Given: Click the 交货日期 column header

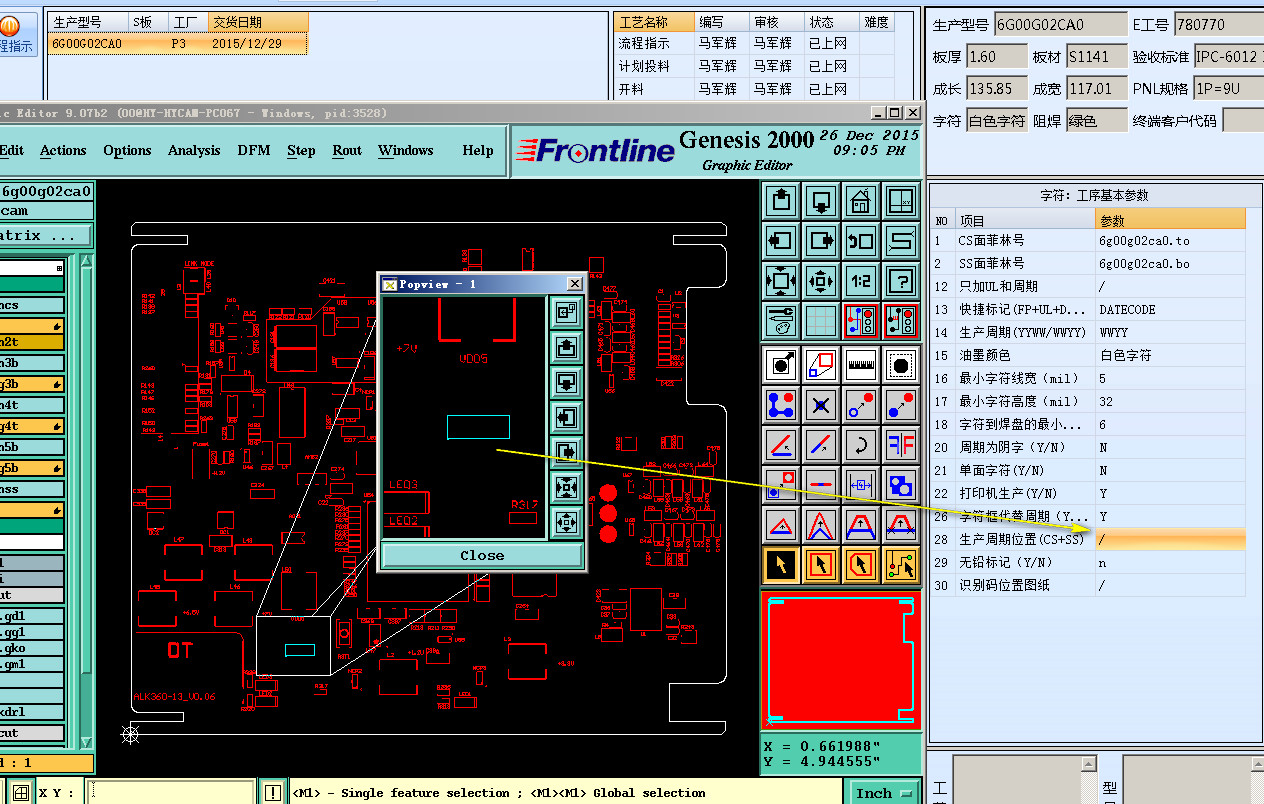Looking at the screenshot, I should 257,22.
